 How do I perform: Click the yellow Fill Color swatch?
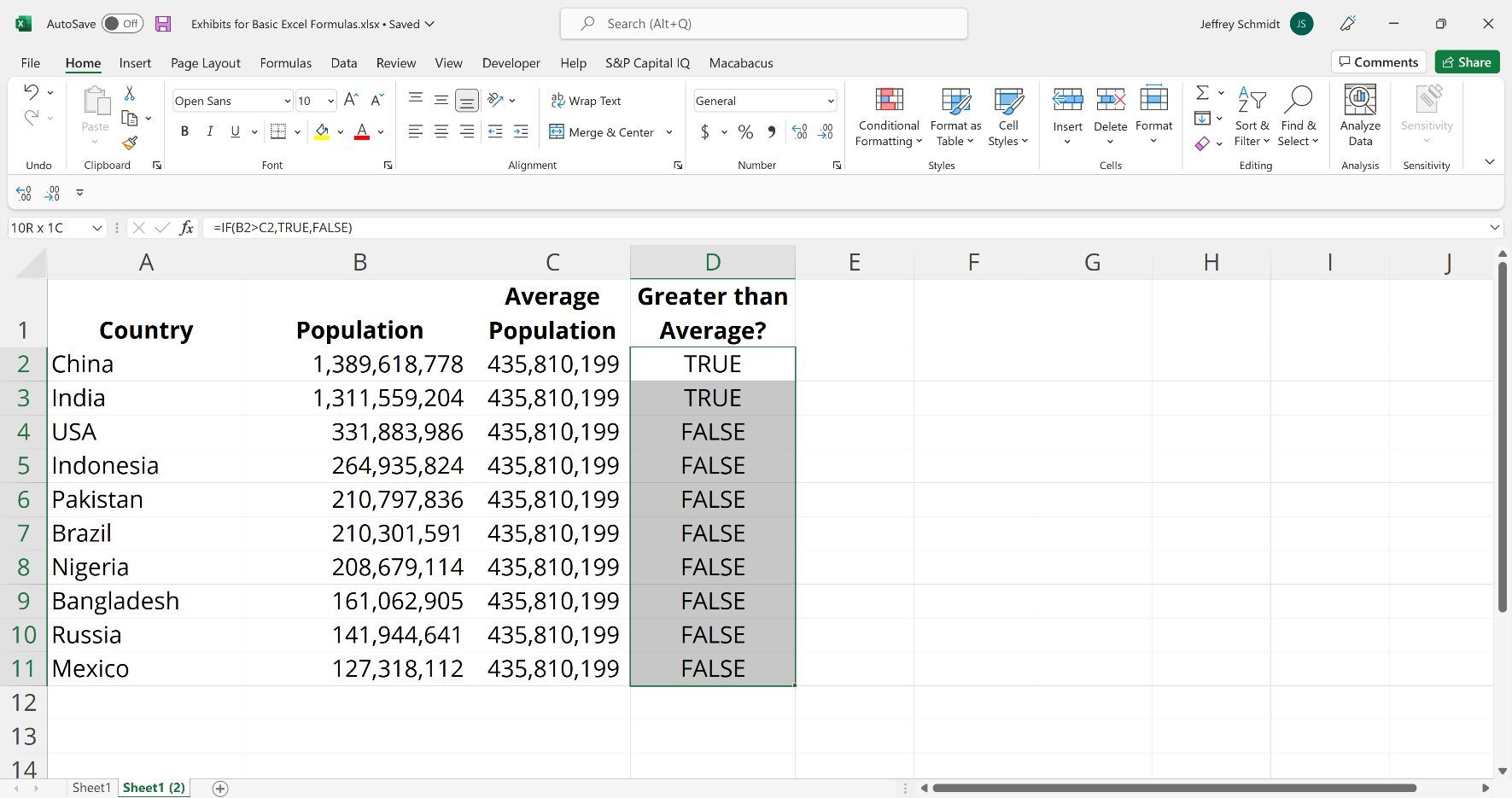(x=322, y=132)
